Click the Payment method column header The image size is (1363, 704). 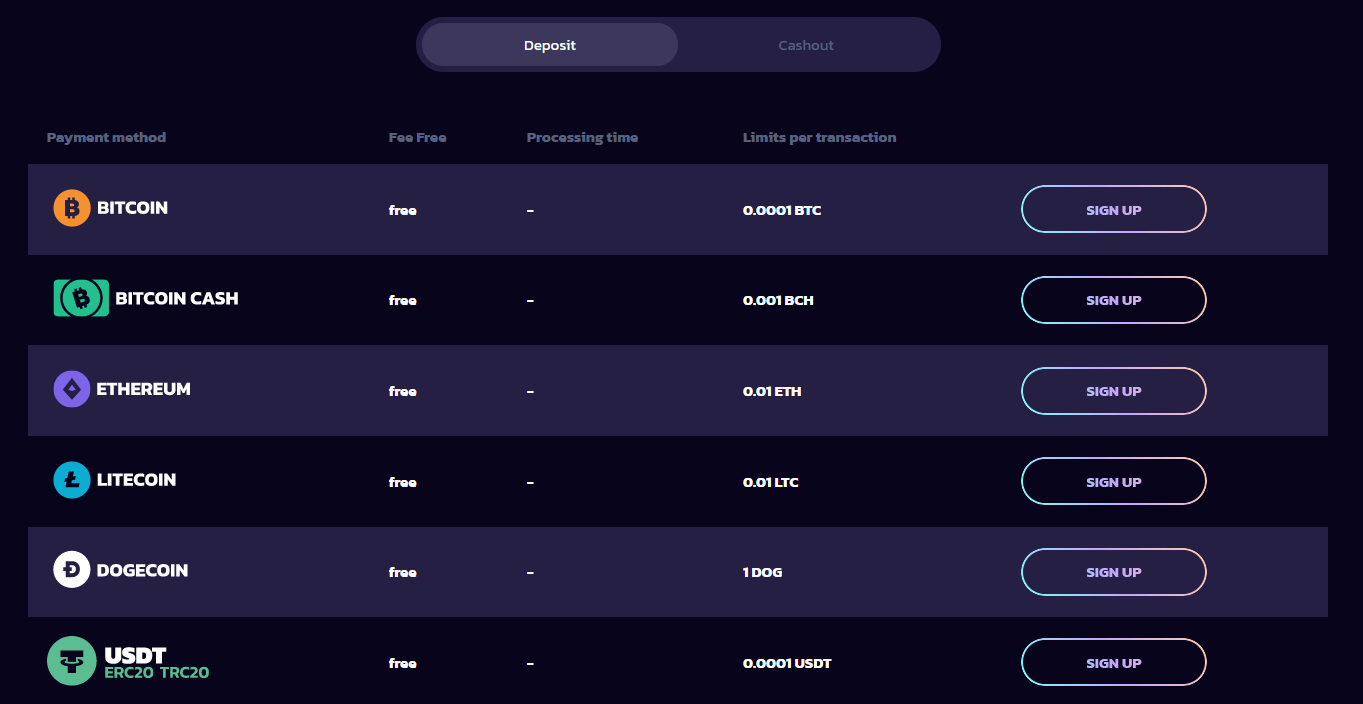coord(106,137)
